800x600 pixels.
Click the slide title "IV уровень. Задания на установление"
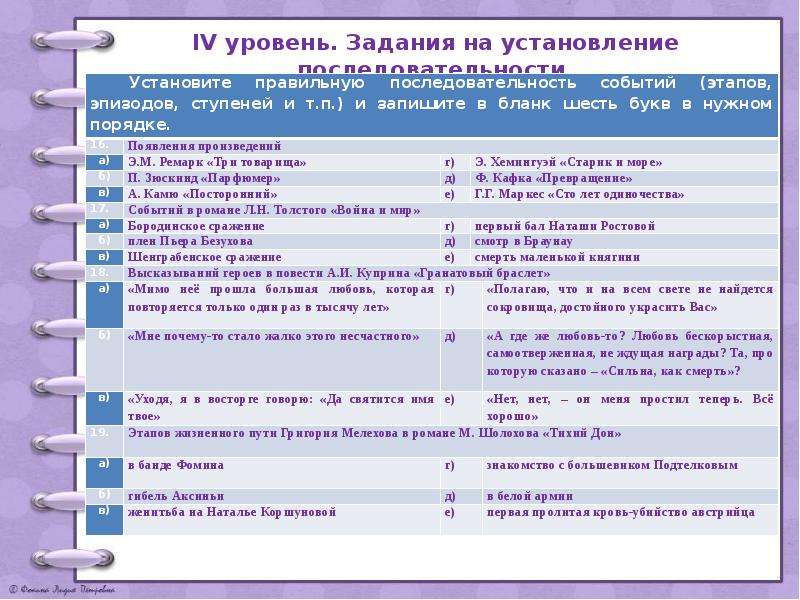pos(435,43)
